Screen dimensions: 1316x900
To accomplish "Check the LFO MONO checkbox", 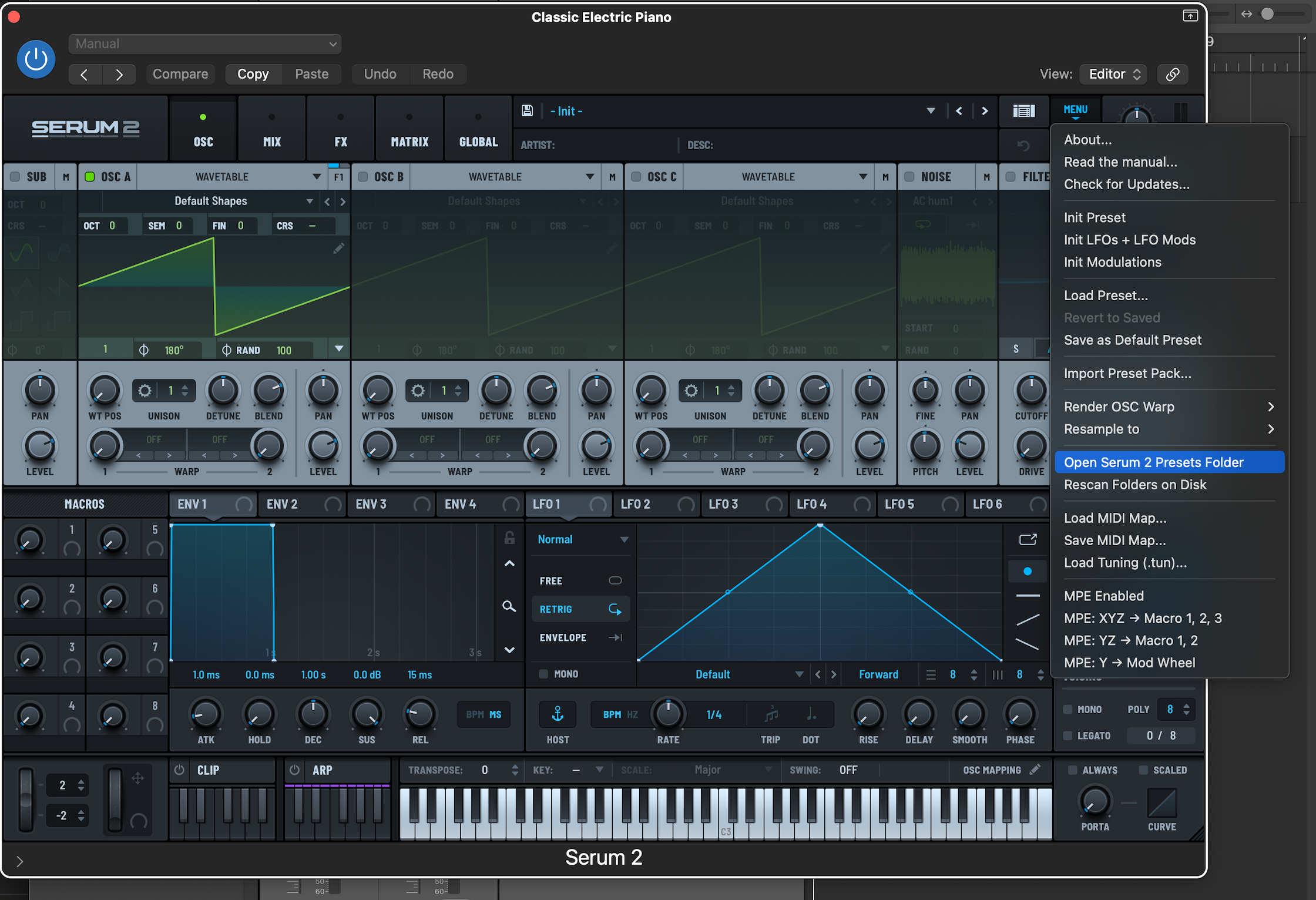I will [544, 674].
